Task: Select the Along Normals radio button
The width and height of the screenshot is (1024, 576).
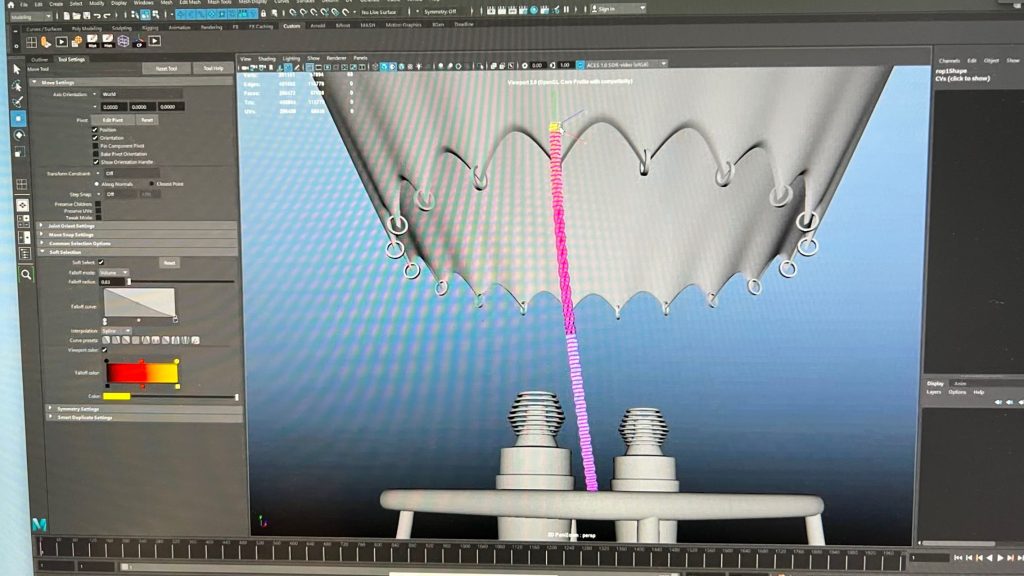Action: pos(97,184)
